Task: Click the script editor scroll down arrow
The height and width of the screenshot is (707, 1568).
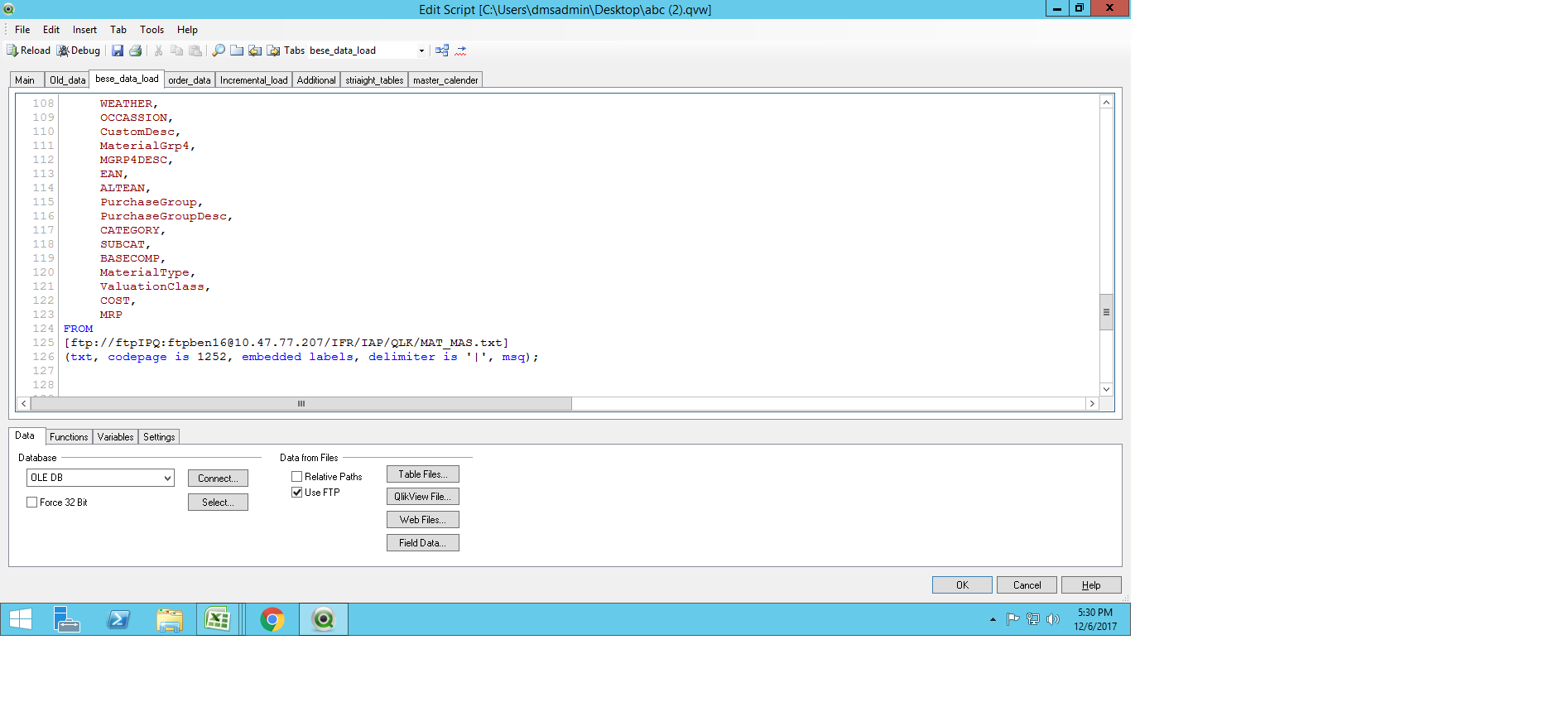Action: [1106, 389]
